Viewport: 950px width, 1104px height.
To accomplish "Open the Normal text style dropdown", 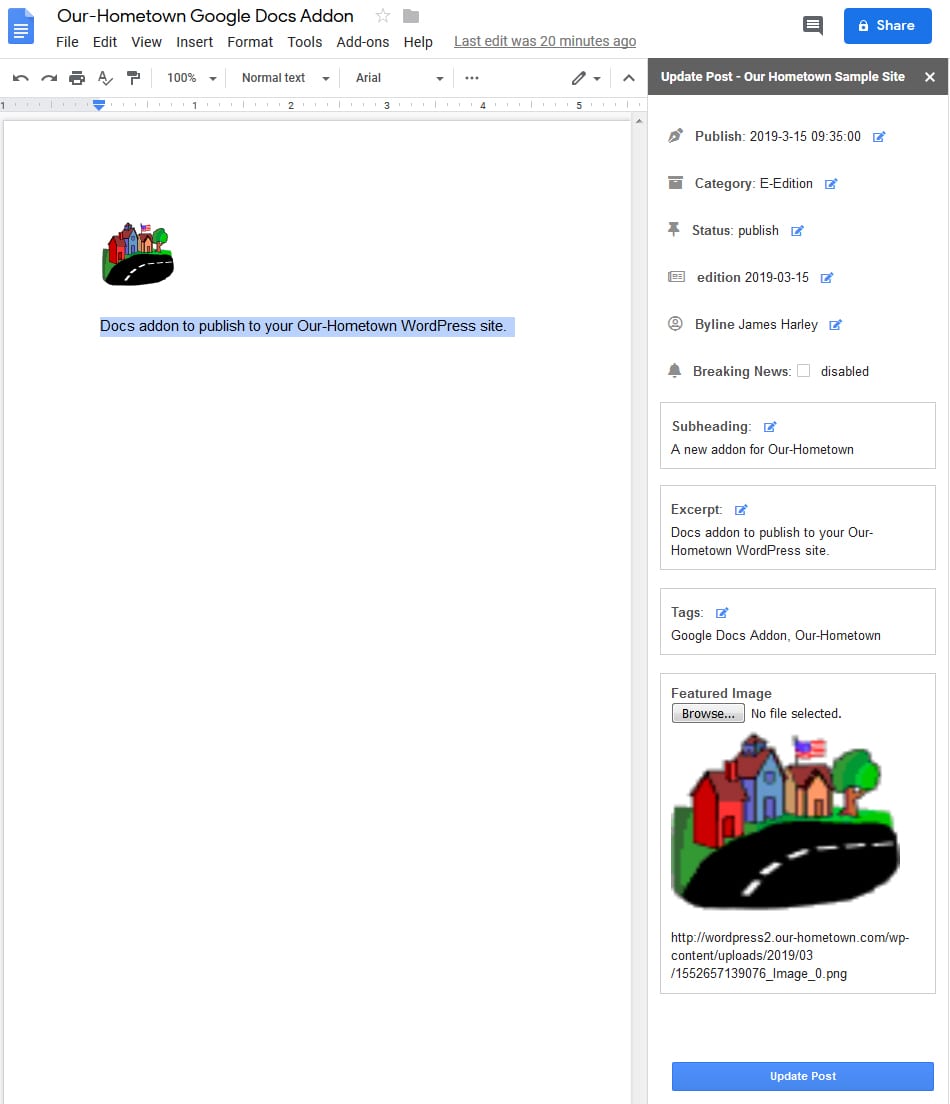I will click(285, 78).
